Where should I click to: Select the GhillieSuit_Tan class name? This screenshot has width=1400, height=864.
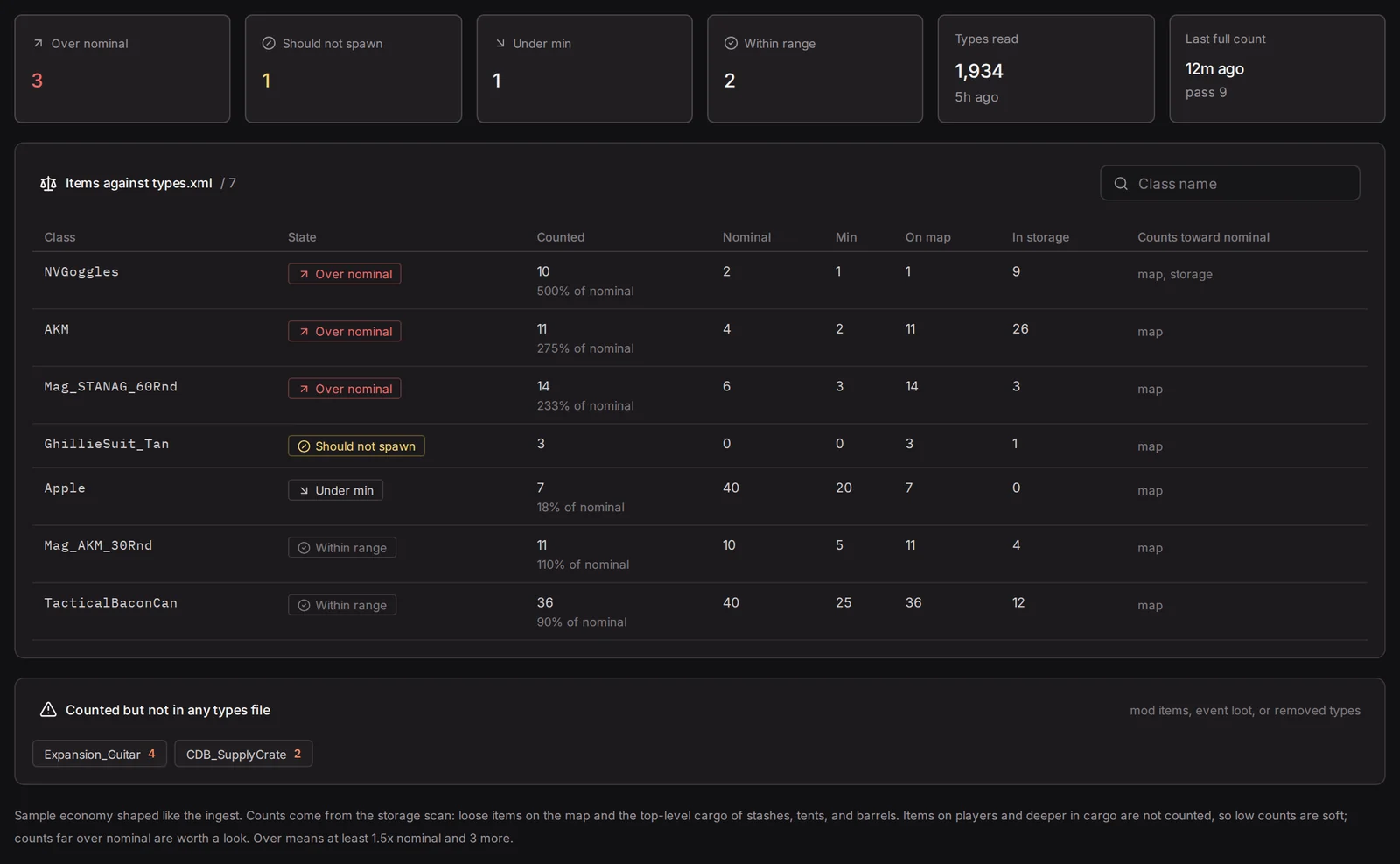[x=107, y=444]
